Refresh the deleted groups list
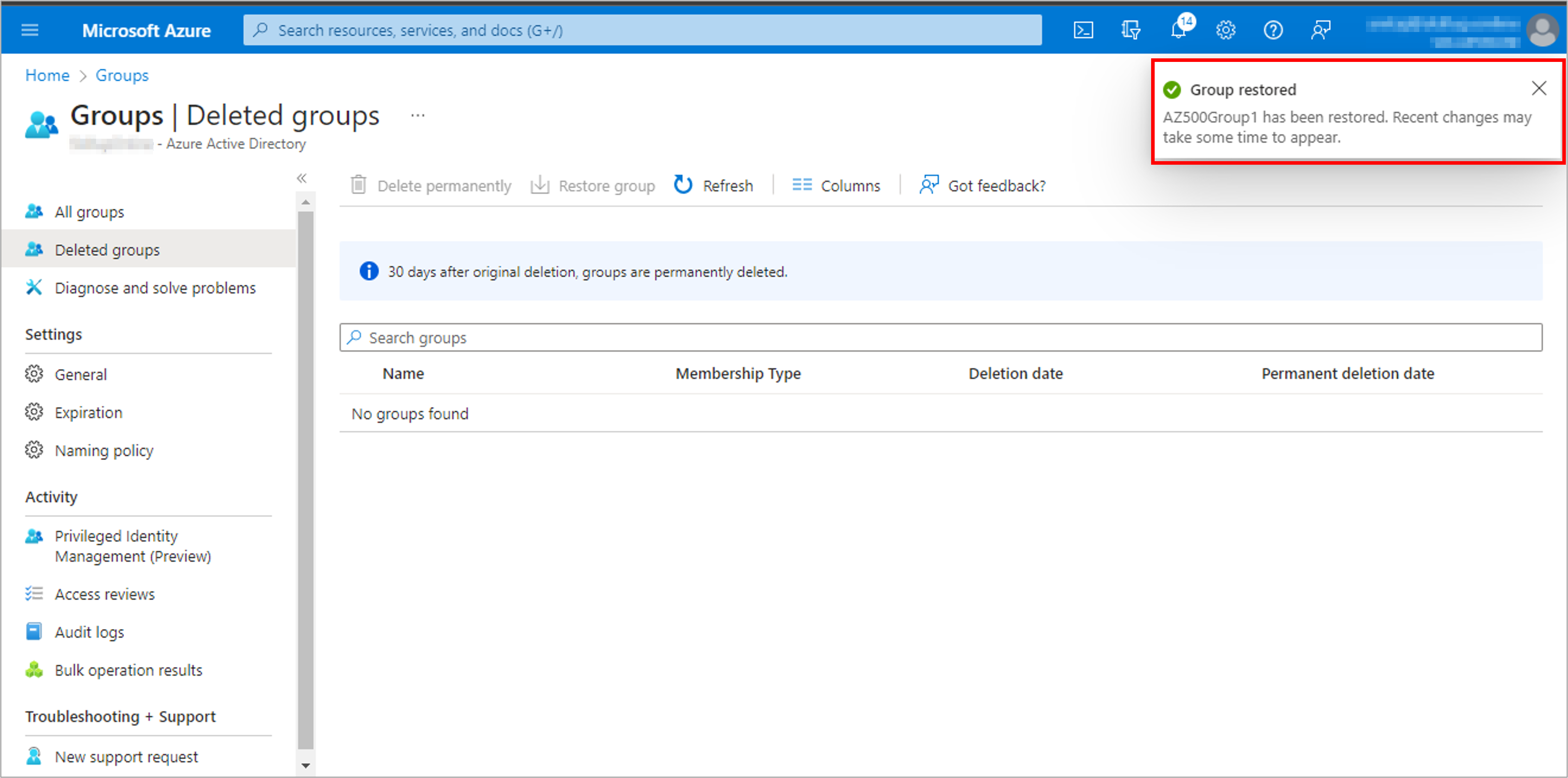Viewport: 1568px width, 778px height. (714, 185)
